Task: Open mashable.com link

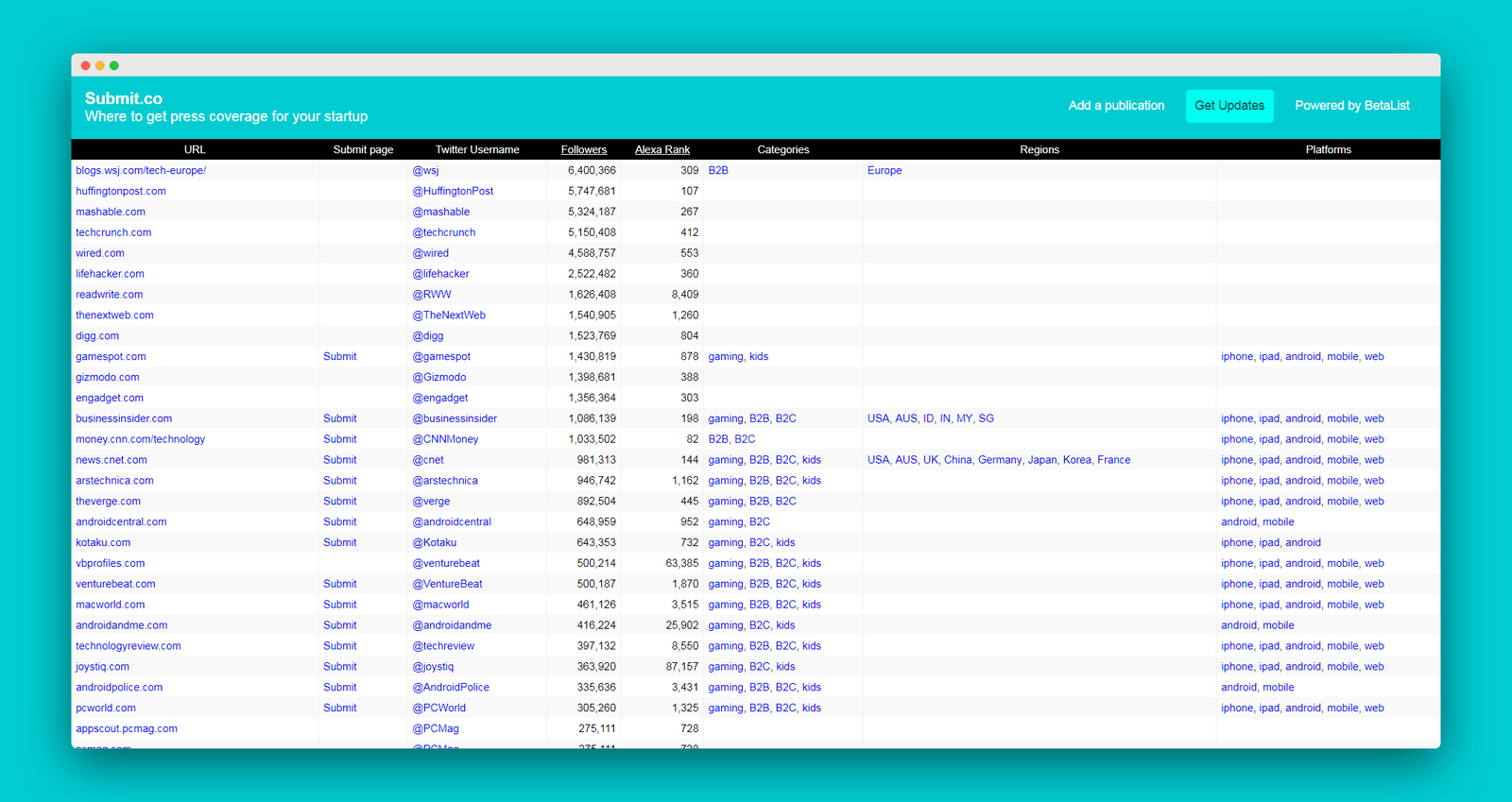Action: coord(111,213)
